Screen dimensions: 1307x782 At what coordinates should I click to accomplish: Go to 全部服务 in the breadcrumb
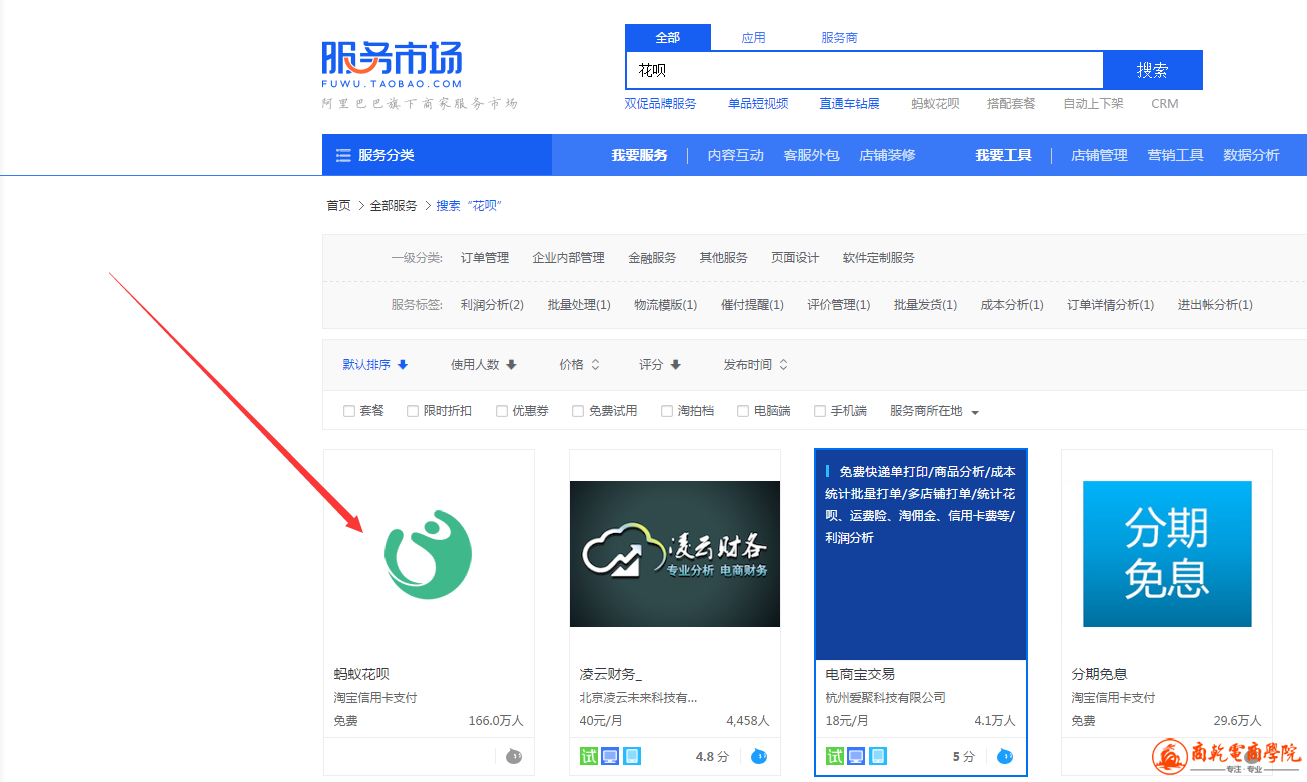tap(394, 205)
